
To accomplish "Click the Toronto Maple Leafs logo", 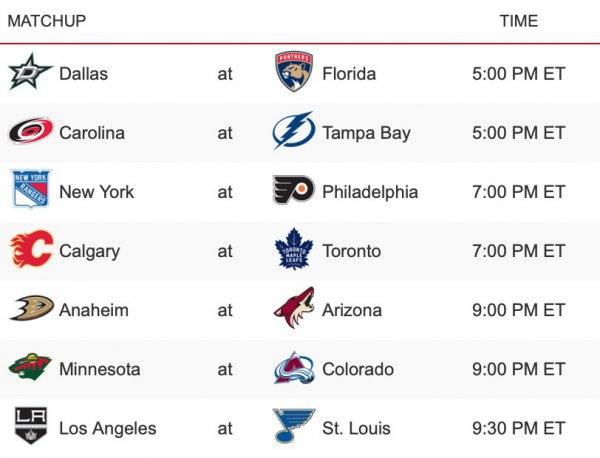I will click(x=293, y=250).
